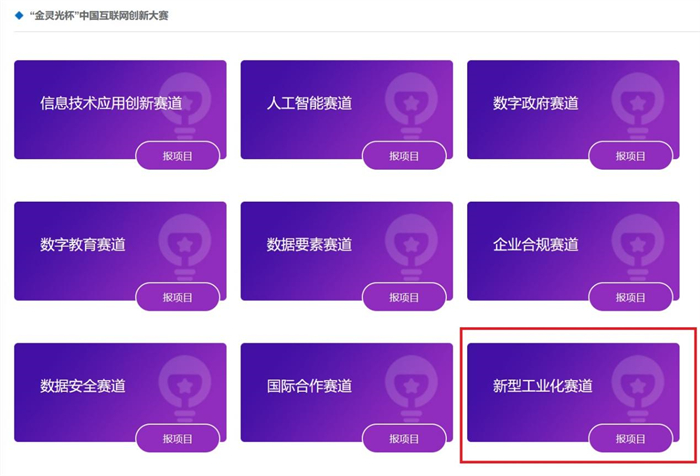Click the lightbulb icon on 国际合作赛道 card

(411, 389)
